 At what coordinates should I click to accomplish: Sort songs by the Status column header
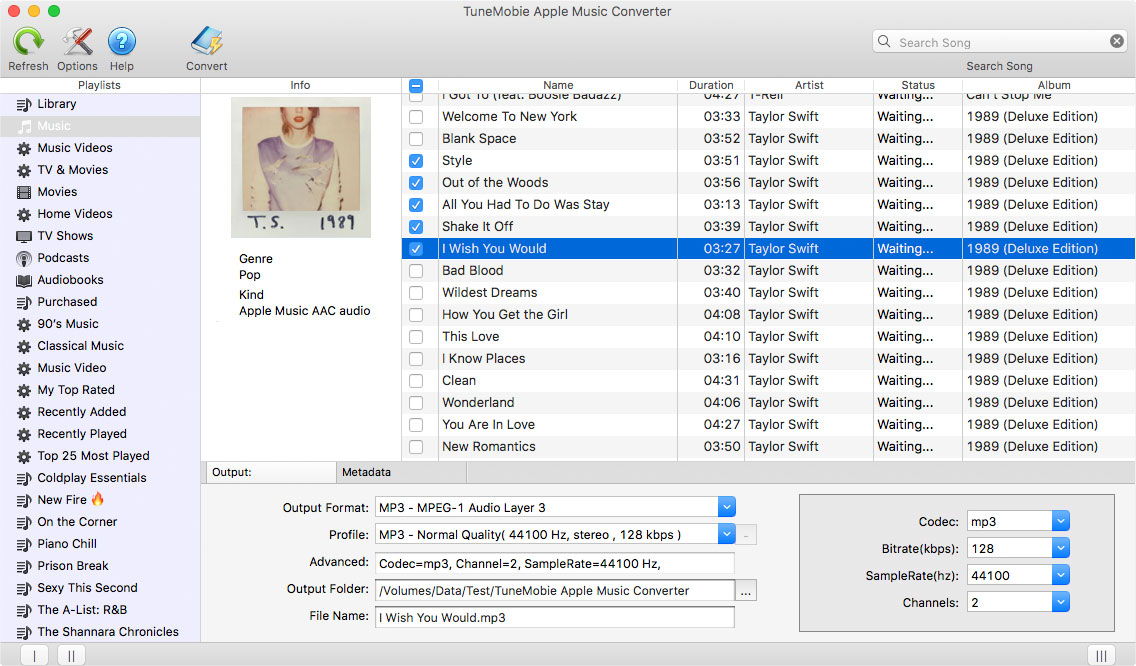[x=918, y=86]
